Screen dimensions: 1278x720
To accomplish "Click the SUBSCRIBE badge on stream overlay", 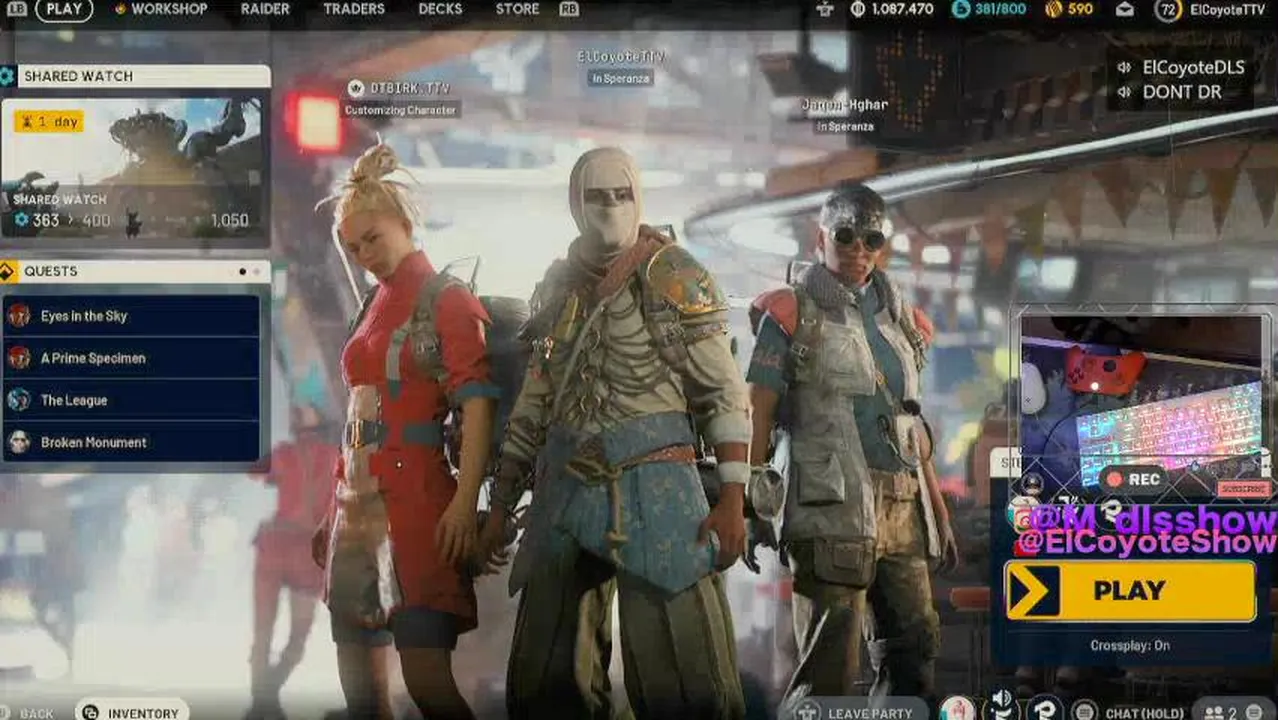I will click(x=1244, y=490).
